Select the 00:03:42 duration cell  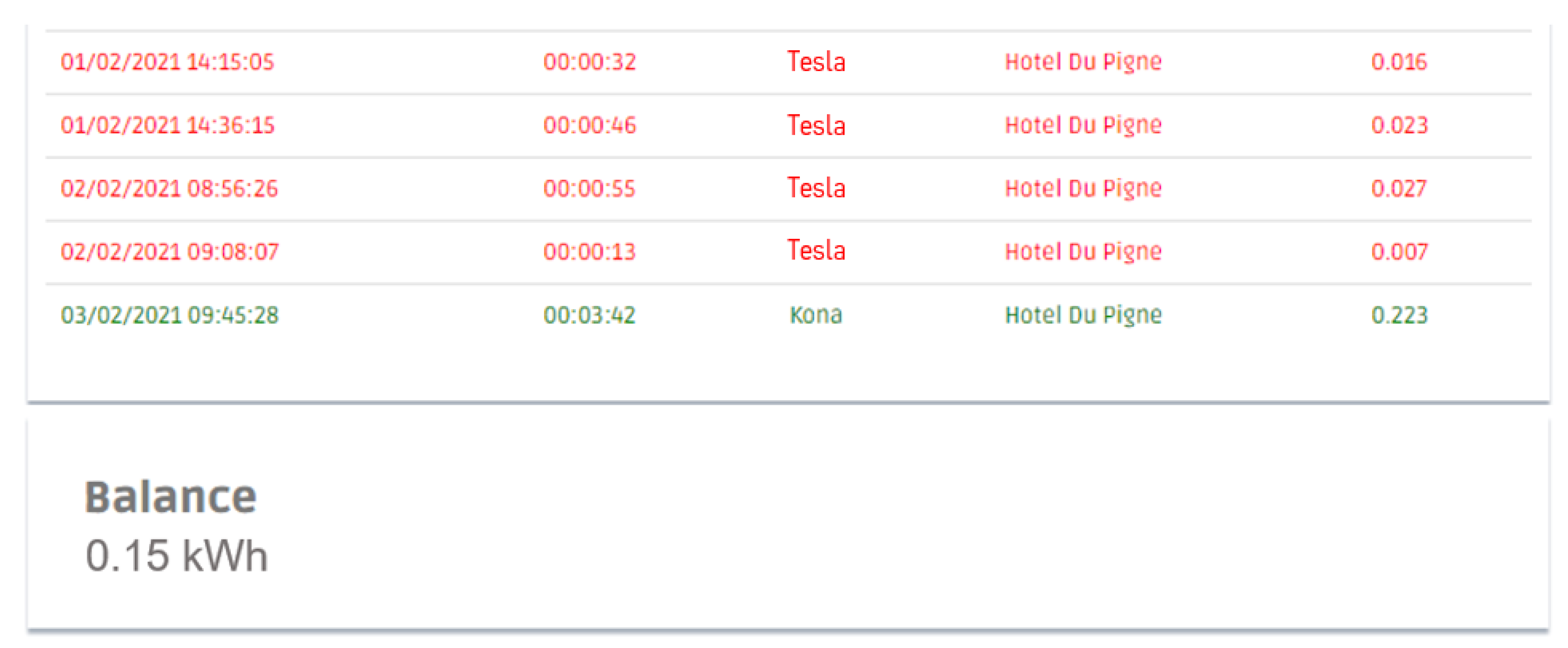(589, 315)
